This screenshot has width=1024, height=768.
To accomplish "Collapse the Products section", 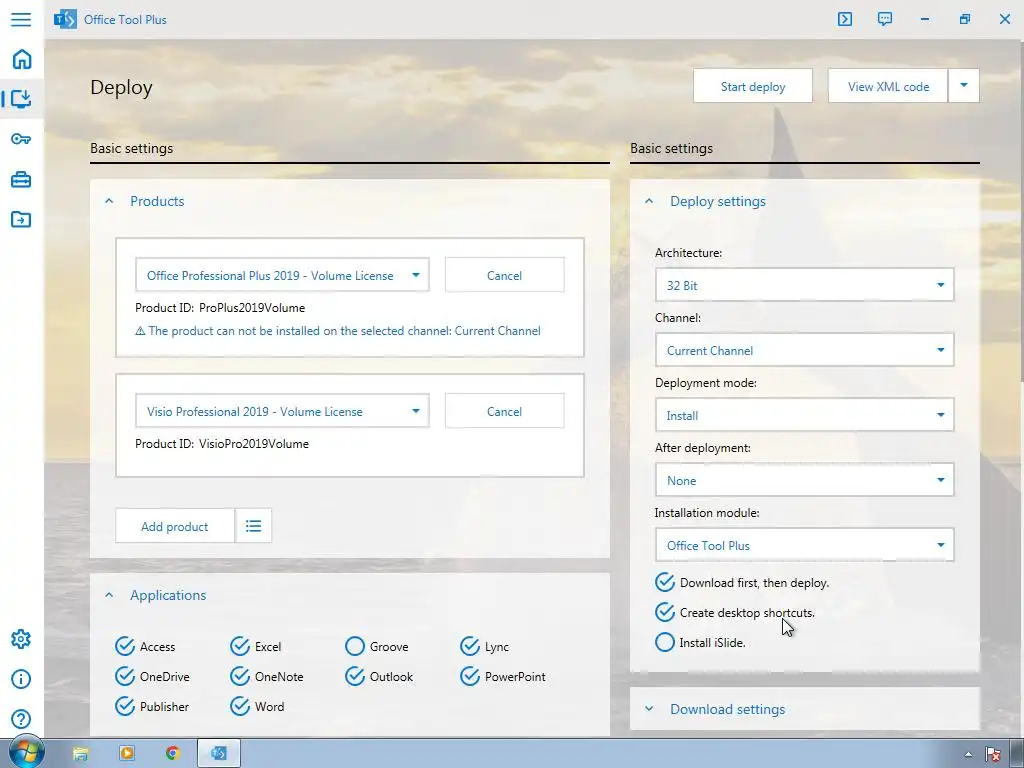I will [109, 201].
